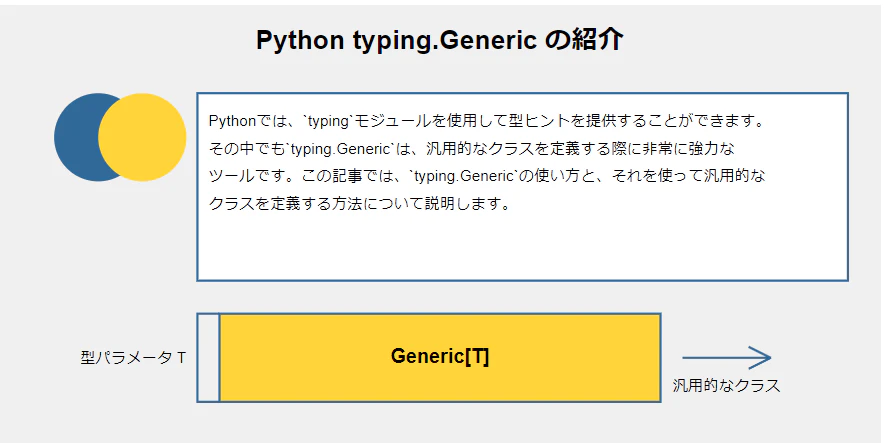Click the right-pointing blue arrow
Image resolution: width=884 pixels, height=443 pixels.
pyautogui.click(x=727, y=357)
